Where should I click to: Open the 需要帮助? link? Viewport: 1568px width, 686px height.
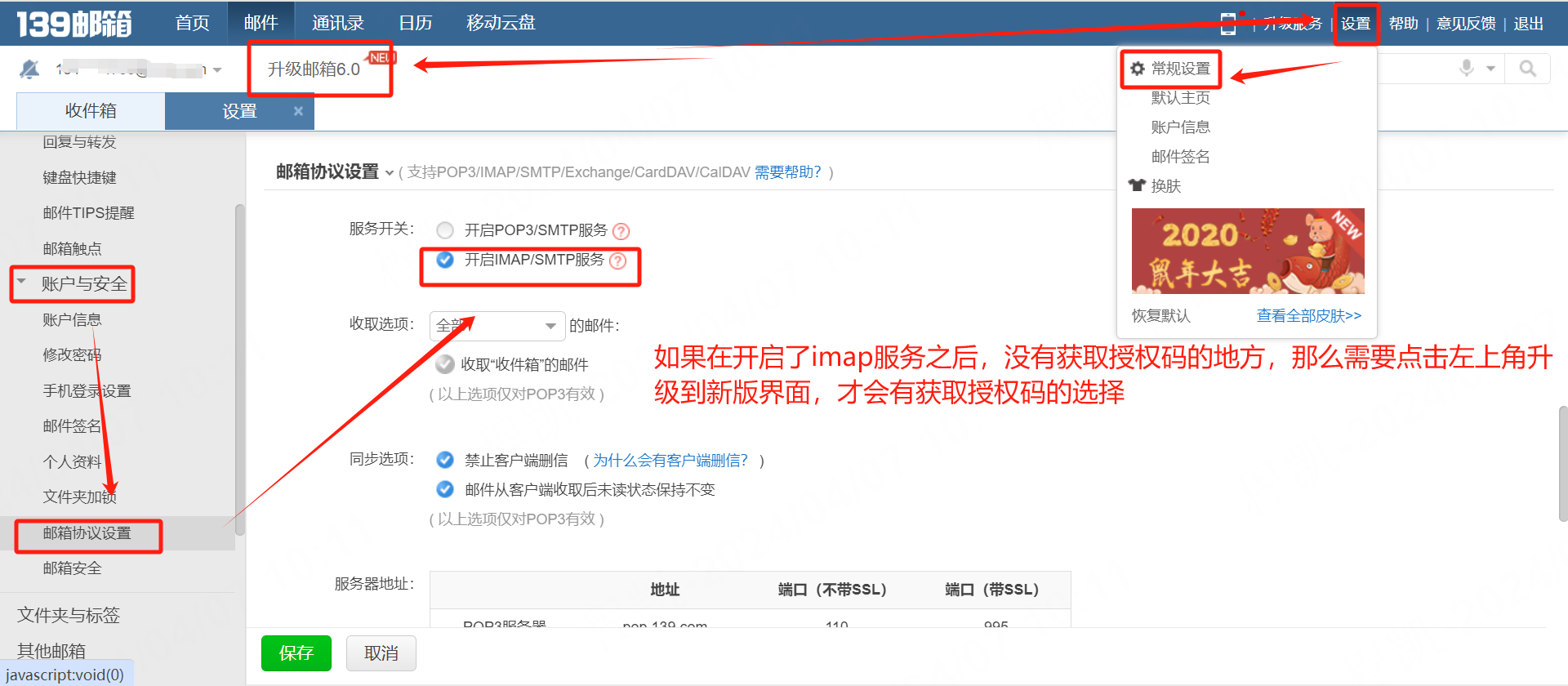pyautogui.click(x=787, y=172)
